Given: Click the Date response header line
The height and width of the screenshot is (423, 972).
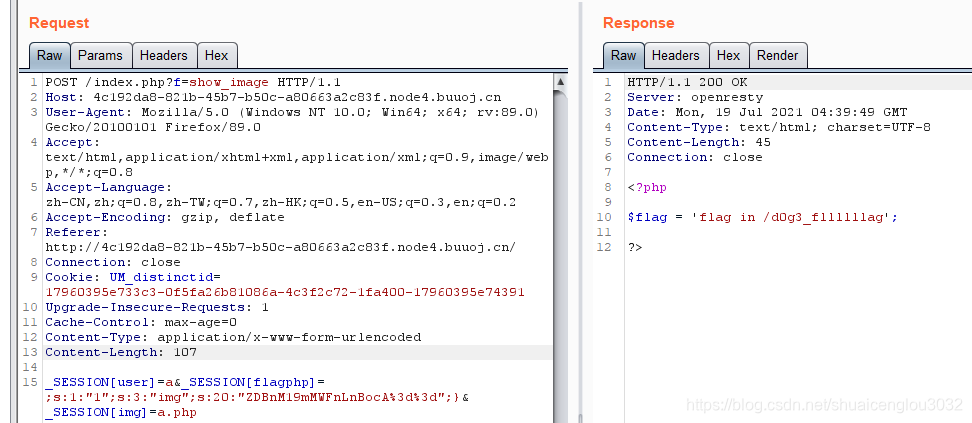Looking at the screenshot, I should click(767, 112).
